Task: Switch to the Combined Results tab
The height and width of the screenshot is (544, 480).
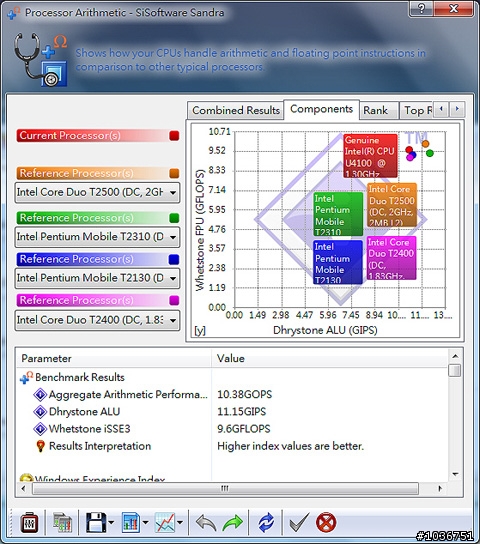Action: coord(236,110)
